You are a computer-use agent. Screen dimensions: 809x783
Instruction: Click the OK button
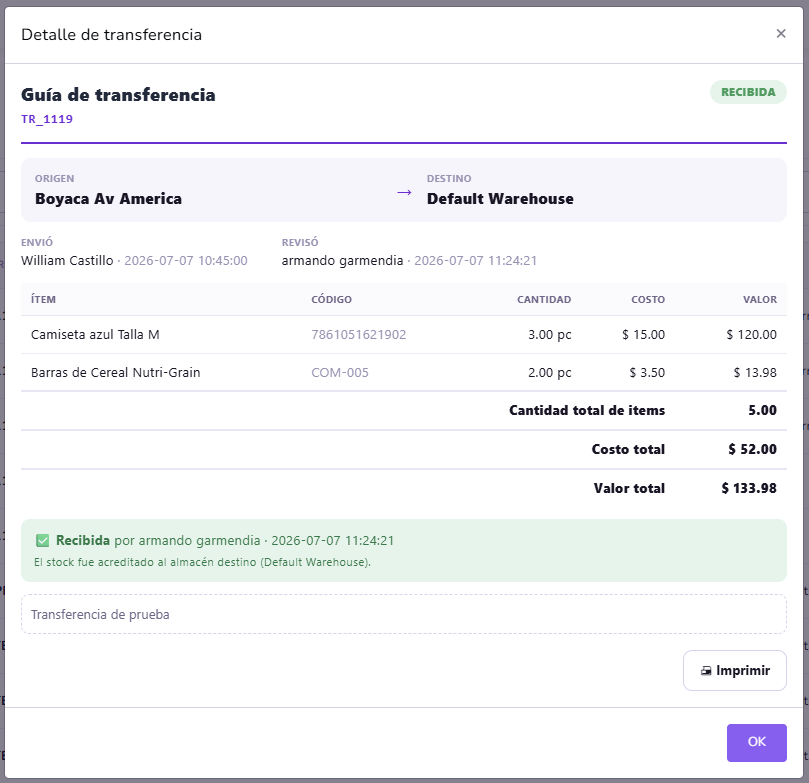tap(756, 742)
